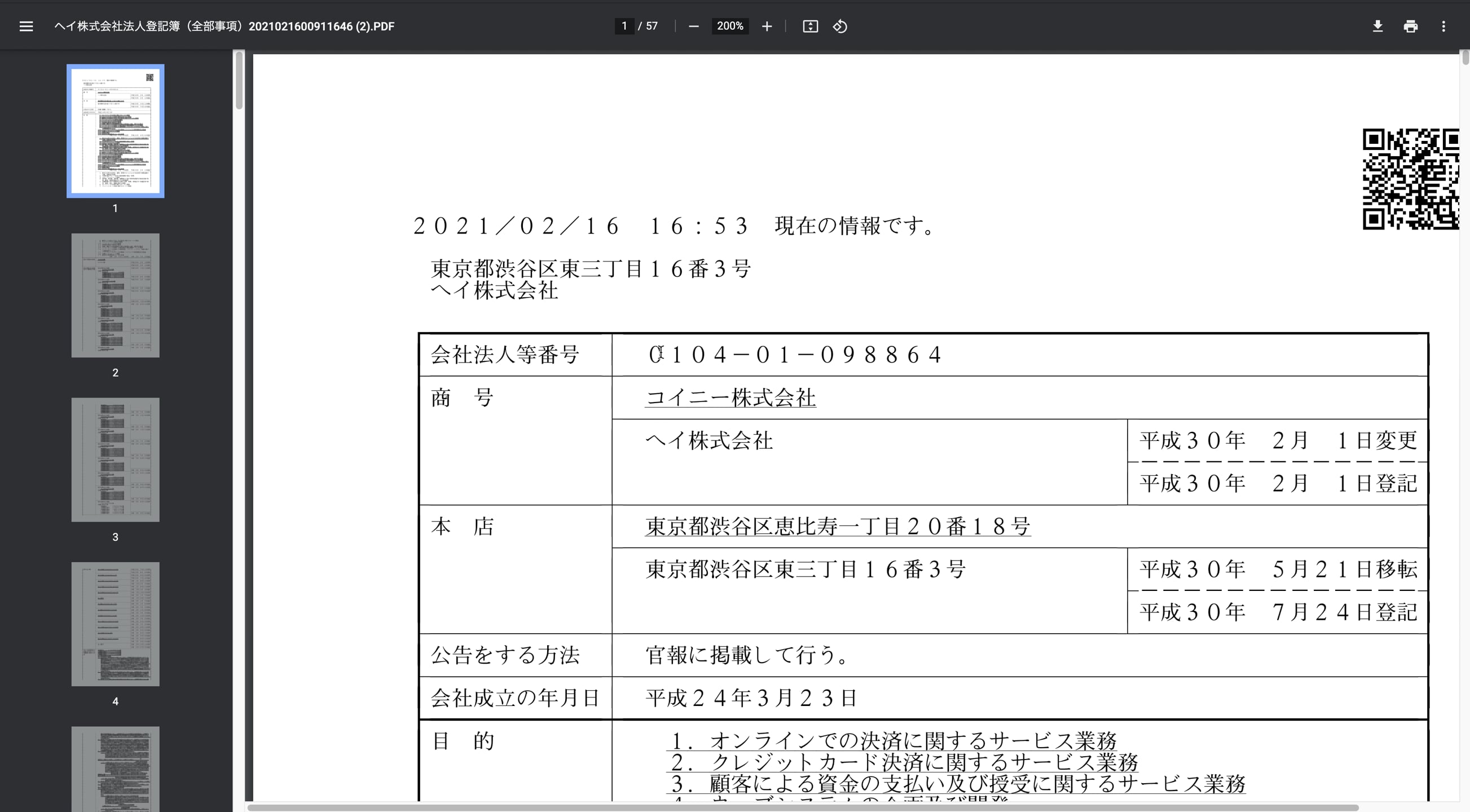1470x812 pixels.
Task: Click inside the page number input field
Action: point(624,26)
